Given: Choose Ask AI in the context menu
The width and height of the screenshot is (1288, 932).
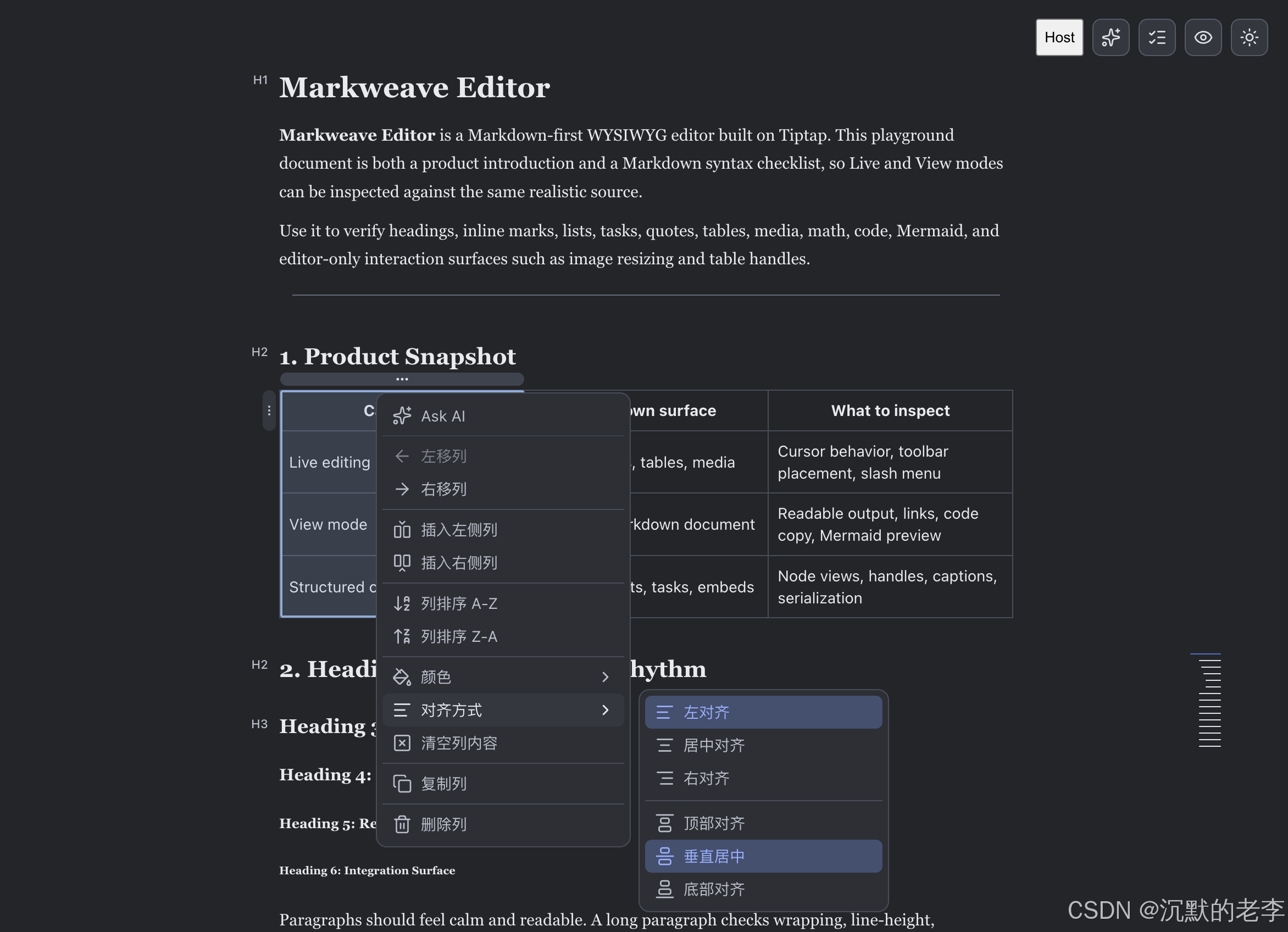Looking at the screenshot, I should click(503, 416).
